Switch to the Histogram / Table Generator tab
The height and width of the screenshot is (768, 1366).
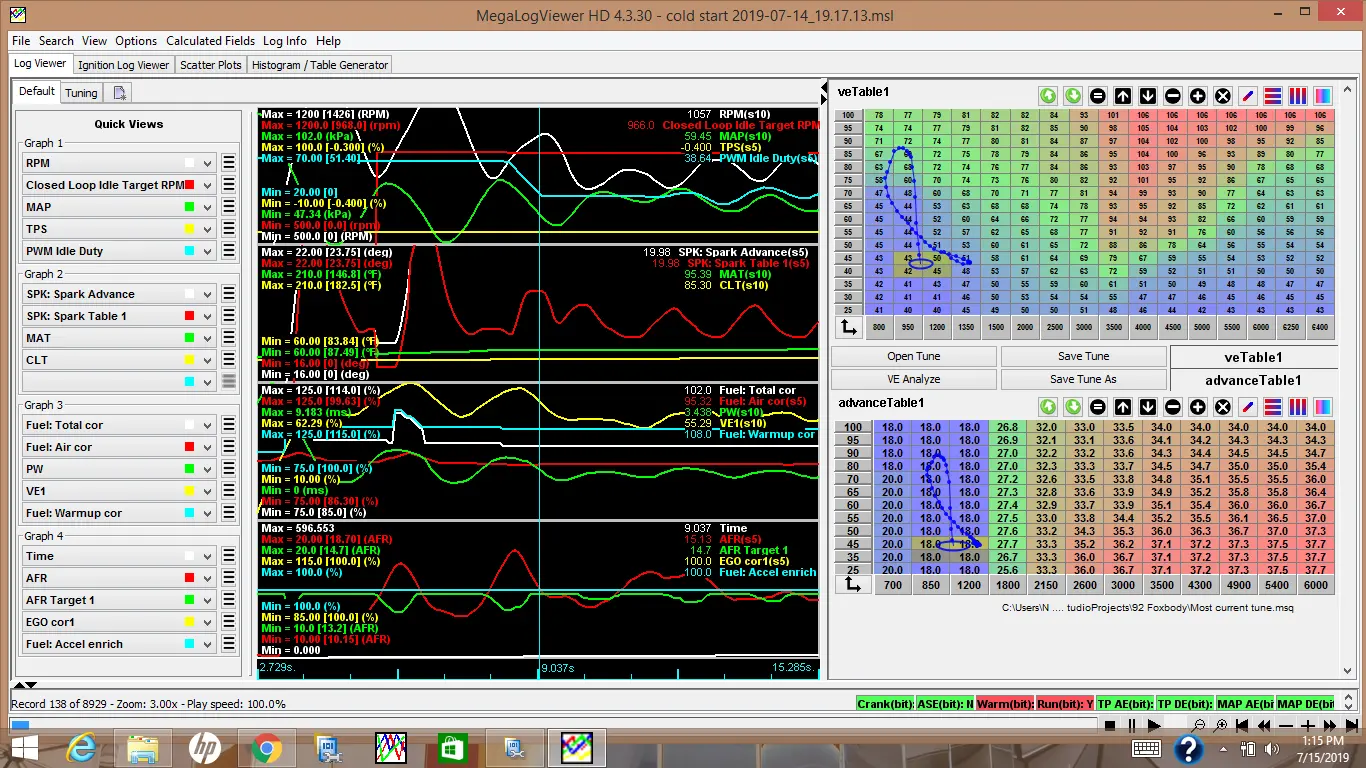320,65
